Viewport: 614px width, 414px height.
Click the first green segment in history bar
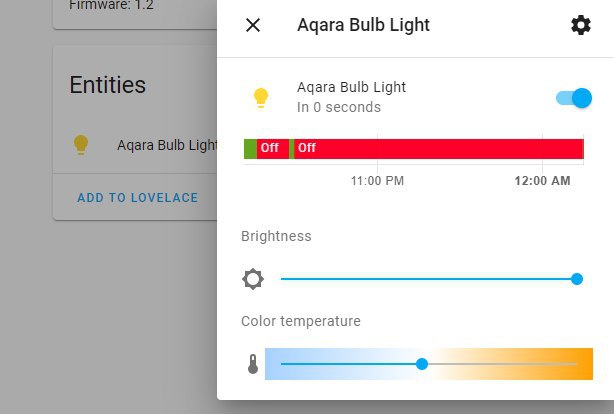click(x=250, y=149)
